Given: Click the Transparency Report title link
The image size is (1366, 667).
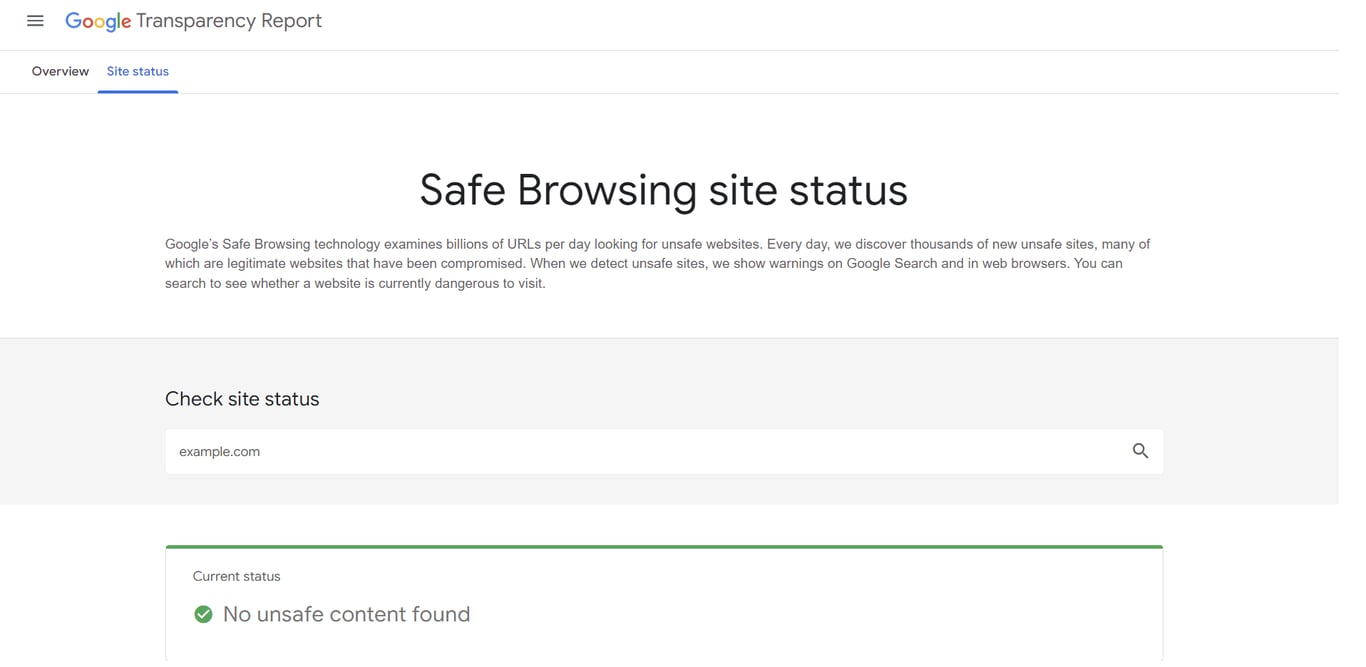Looking at the screenshot, I should [228, 20].
